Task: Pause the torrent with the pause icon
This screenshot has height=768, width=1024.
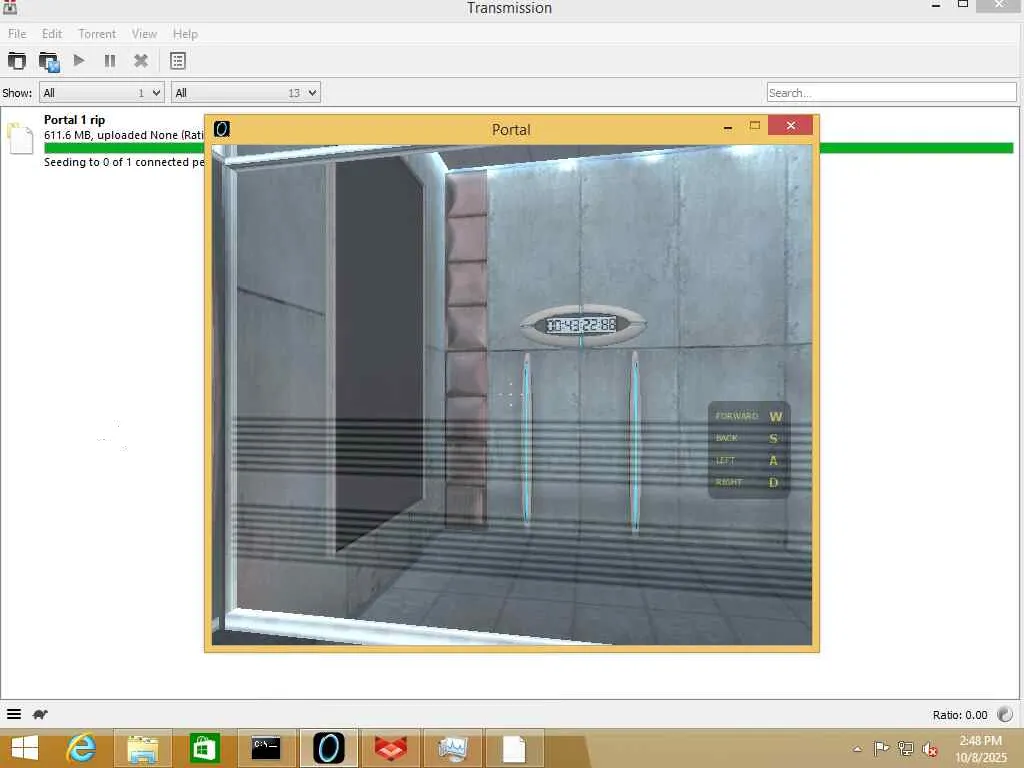Action: [110, 61]
